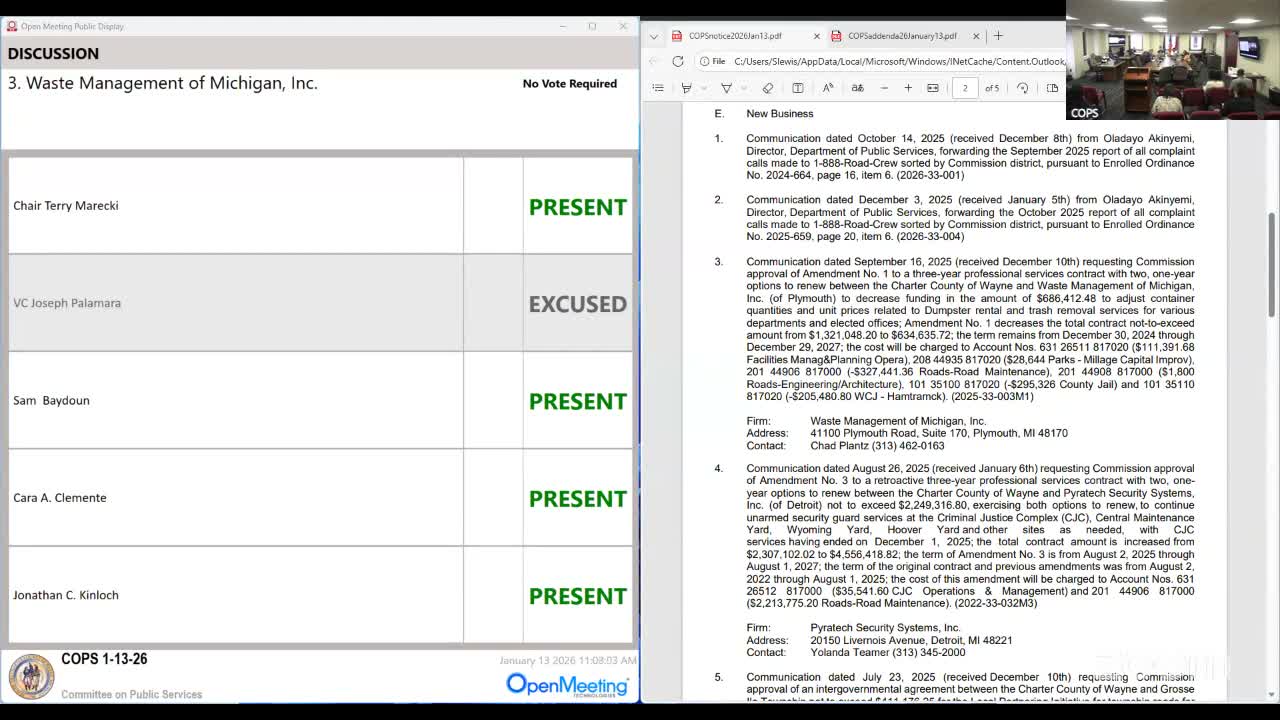Screen dimensions: 1280x720
Task: Switch the PDF page view layout
Action: point(1052,88)
